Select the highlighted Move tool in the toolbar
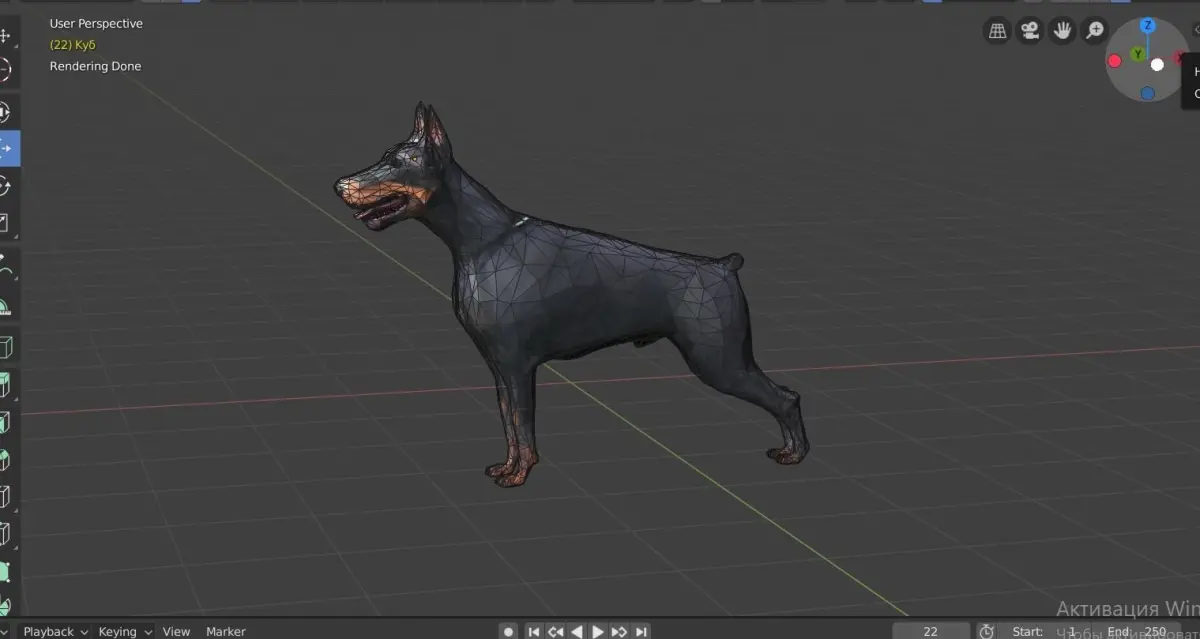The image size is (1200, 639). click(8, 148)
